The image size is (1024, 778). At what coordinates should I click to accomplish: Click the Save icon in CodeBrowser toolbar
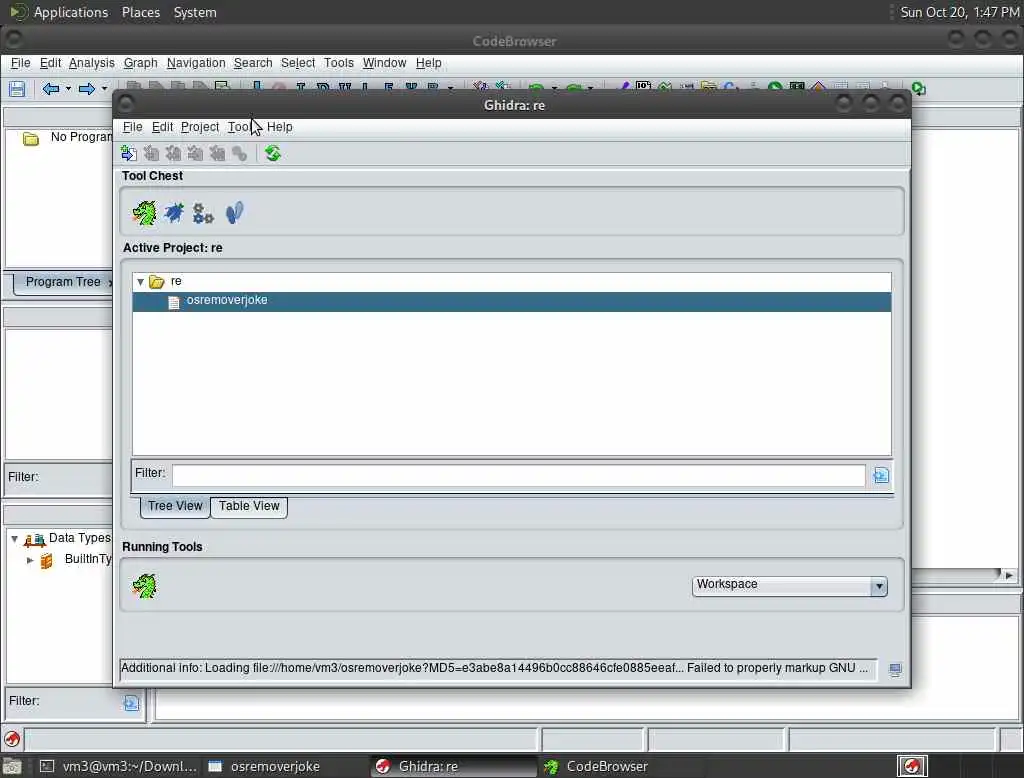17,89
